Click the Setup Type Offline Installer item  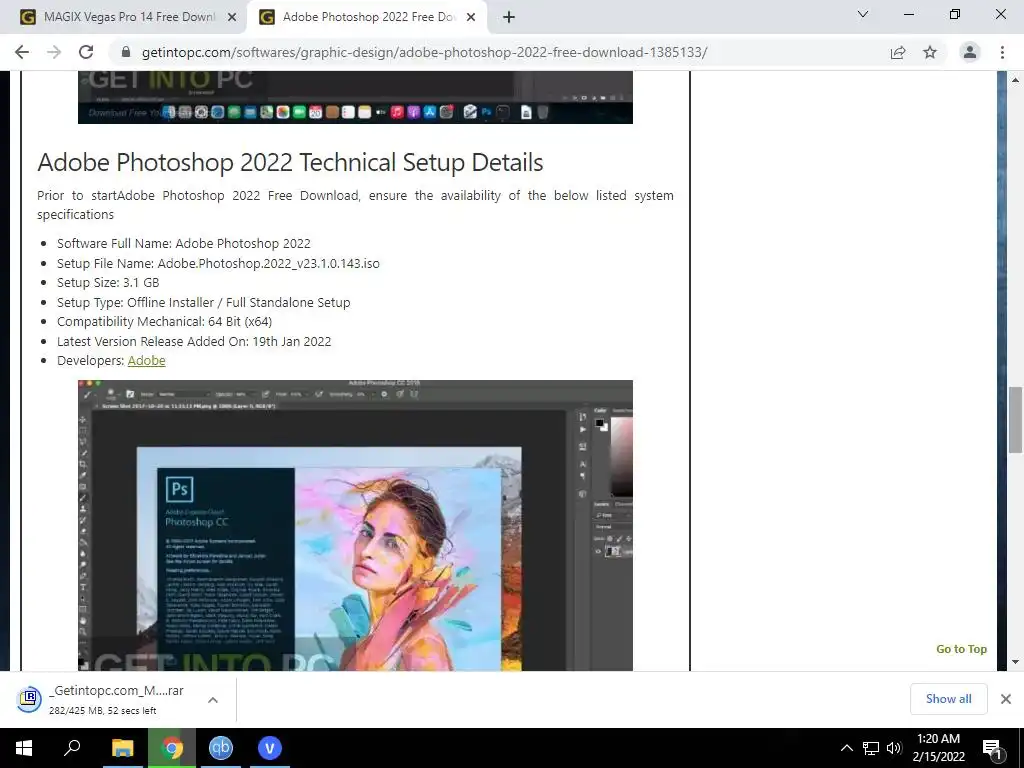pos(204,302)
